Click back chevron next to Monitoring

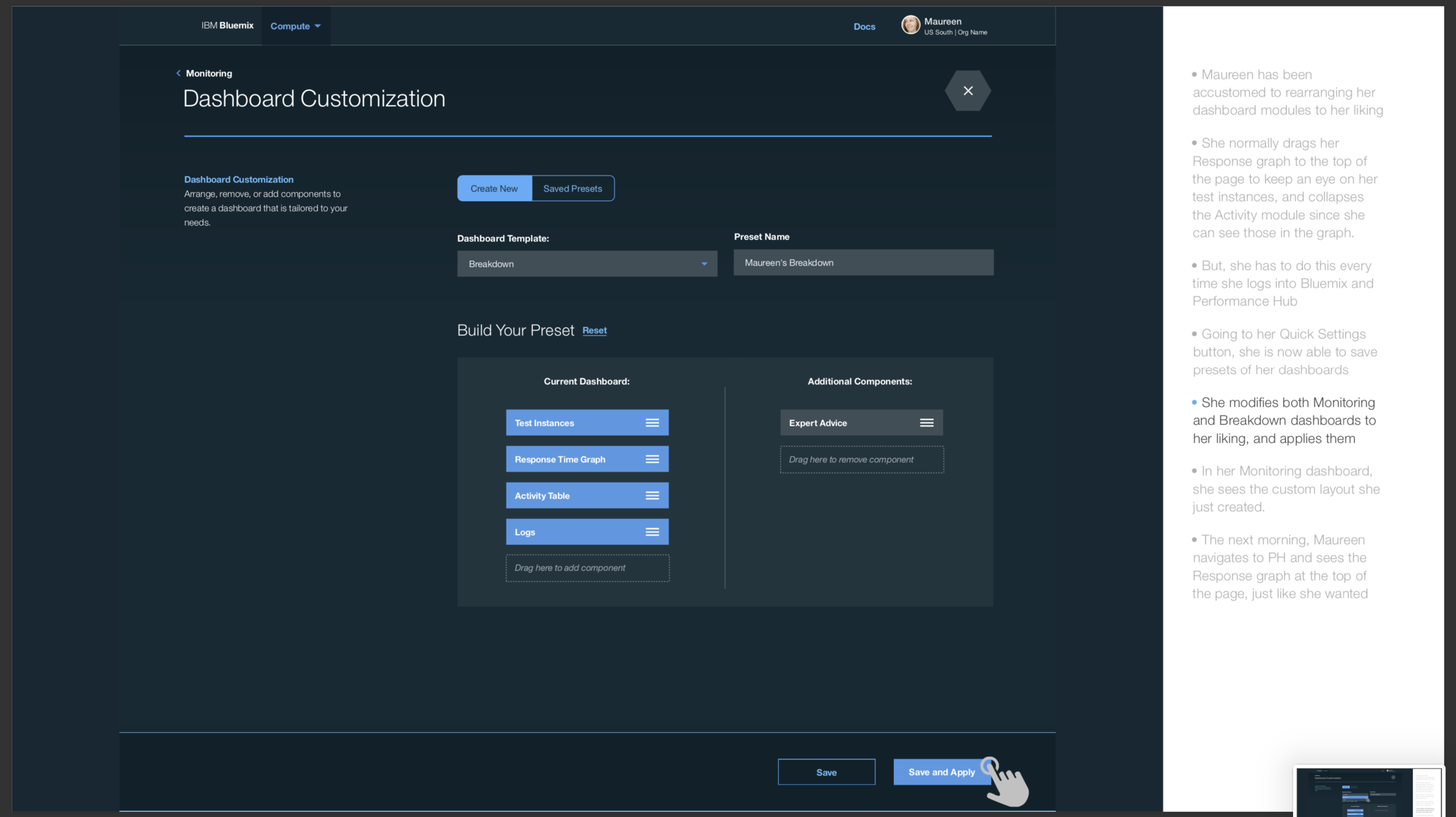pos(178,73)
